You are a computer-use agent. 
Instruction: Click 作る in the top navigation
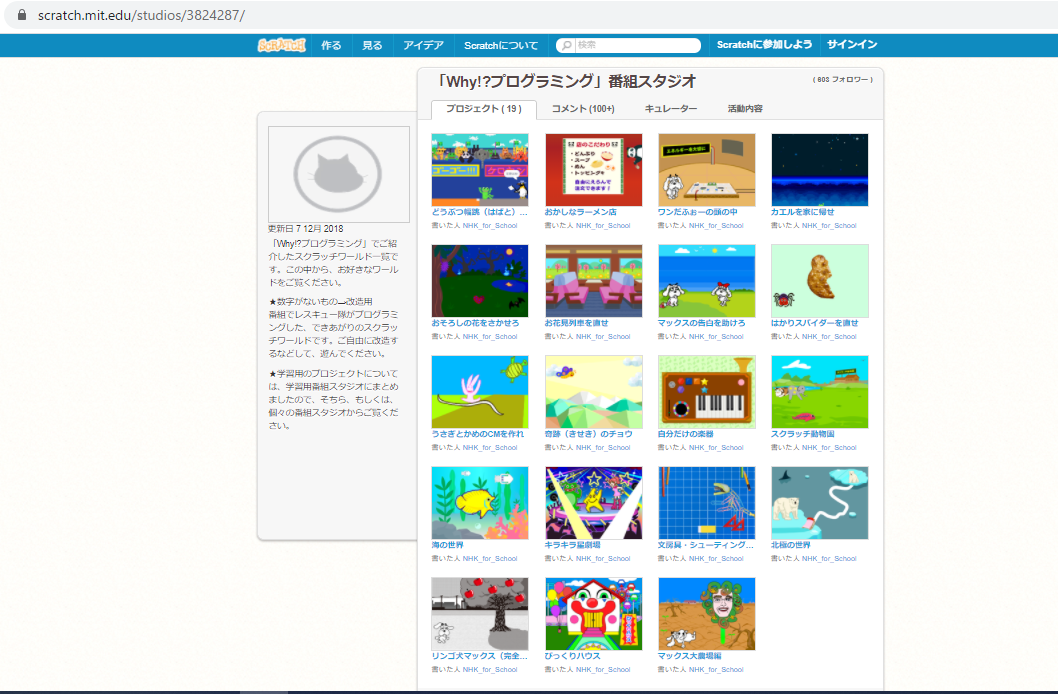click(331, 45)
